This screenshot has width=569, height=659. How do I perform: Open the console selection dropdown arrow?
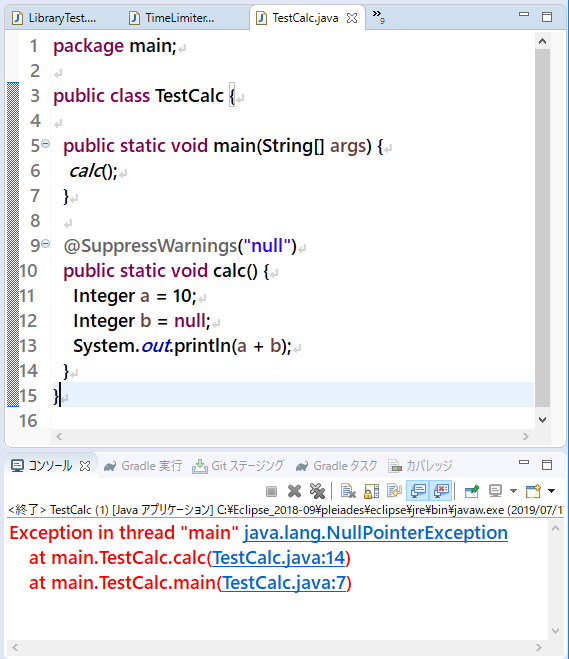point(513,491)
